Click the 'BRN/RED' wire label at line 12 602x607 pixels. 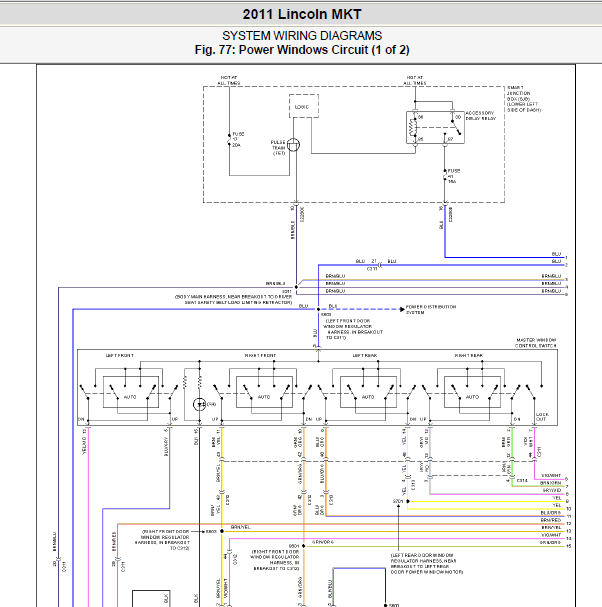551,520
